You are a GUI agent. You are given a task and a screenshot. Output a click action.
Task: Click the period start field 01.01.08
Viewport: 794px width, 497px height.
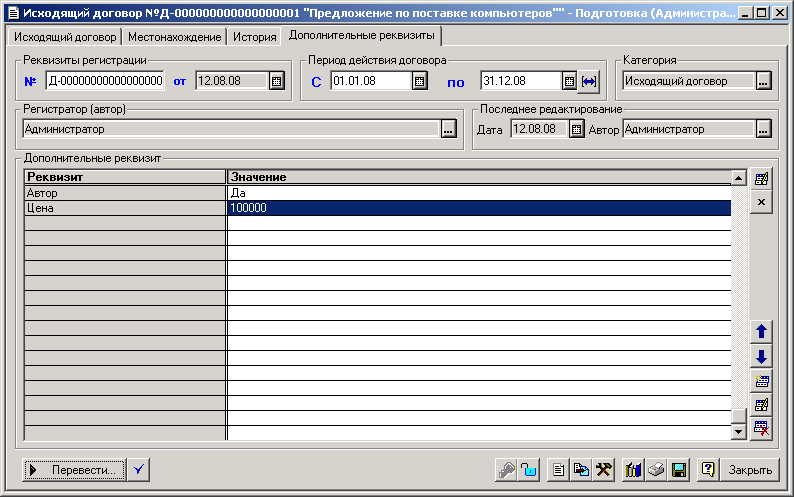coord(371,81)
